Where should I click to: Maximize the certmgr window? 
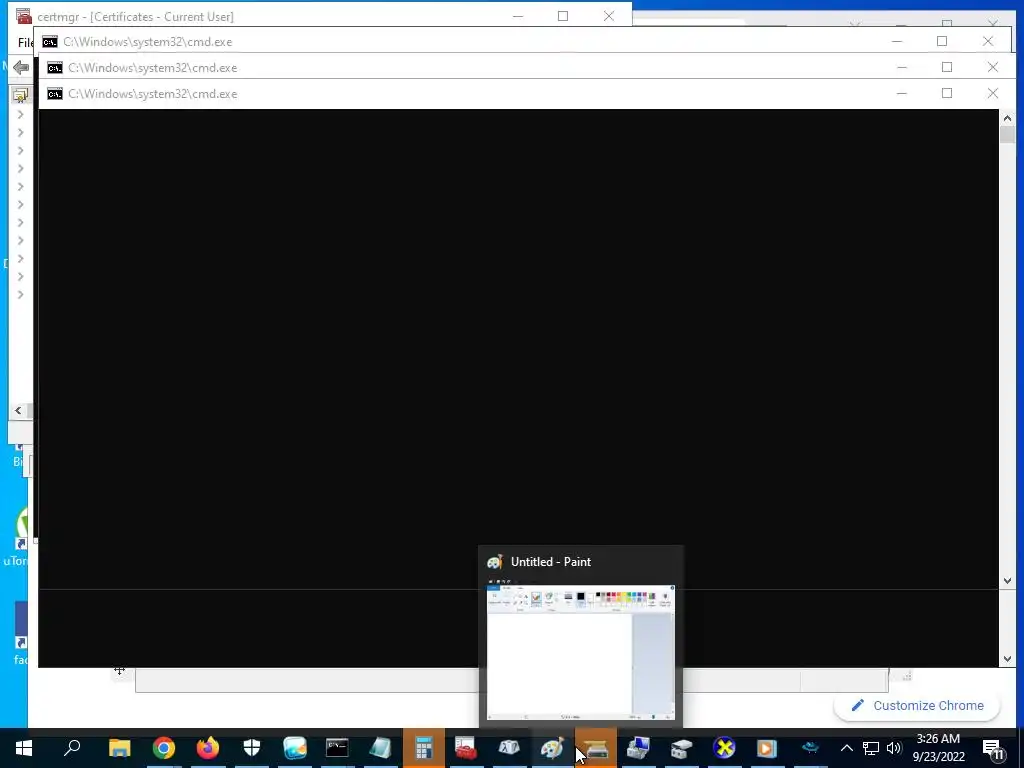click(x=563, y=16)
